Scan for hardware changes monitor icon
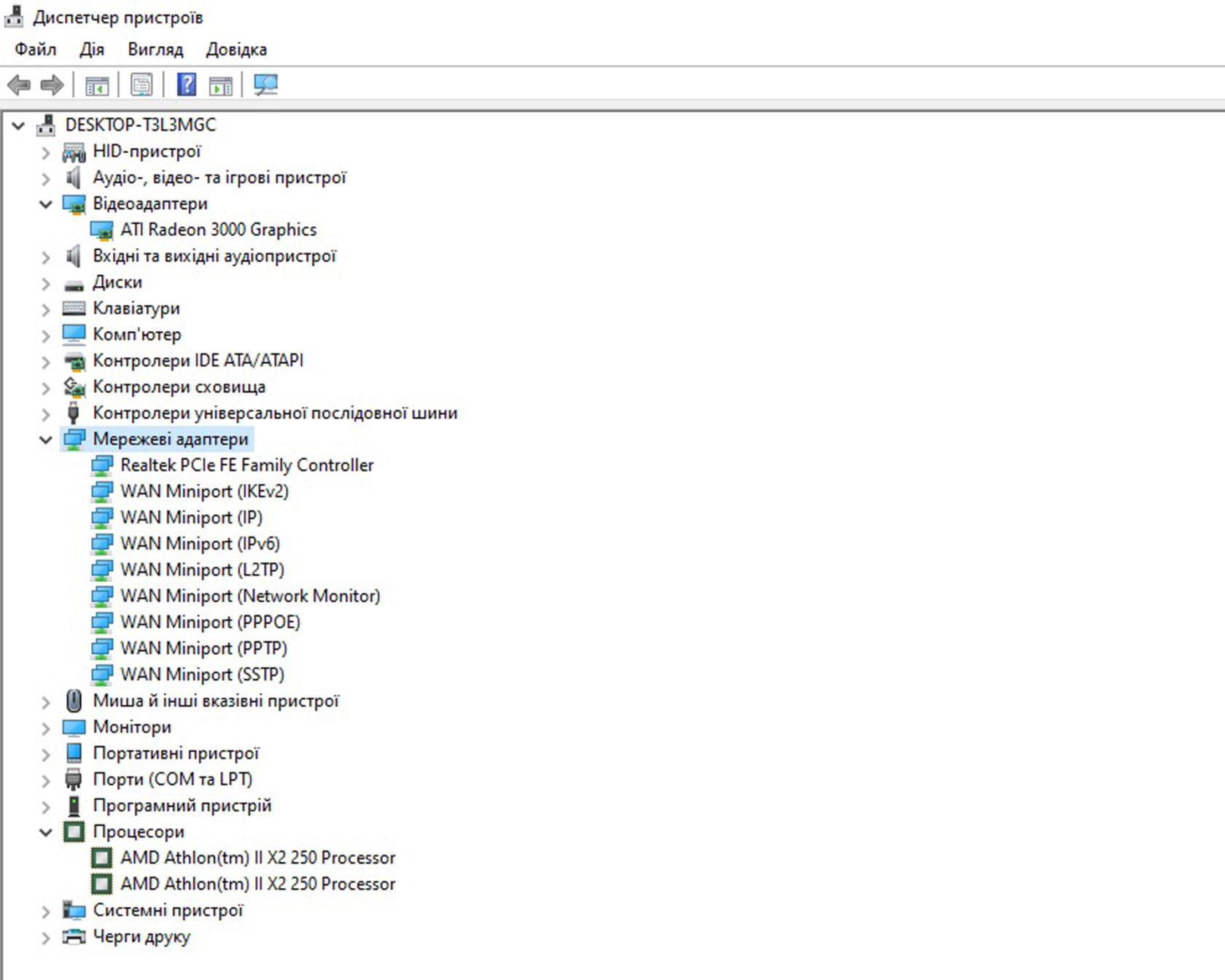1225x980 pixels. [265, 85]
